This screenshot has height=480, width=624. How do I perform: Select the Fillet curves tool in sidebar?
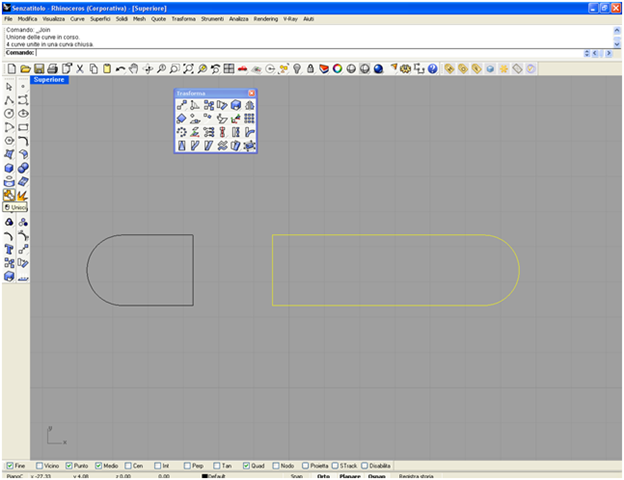tap(23, 140)
